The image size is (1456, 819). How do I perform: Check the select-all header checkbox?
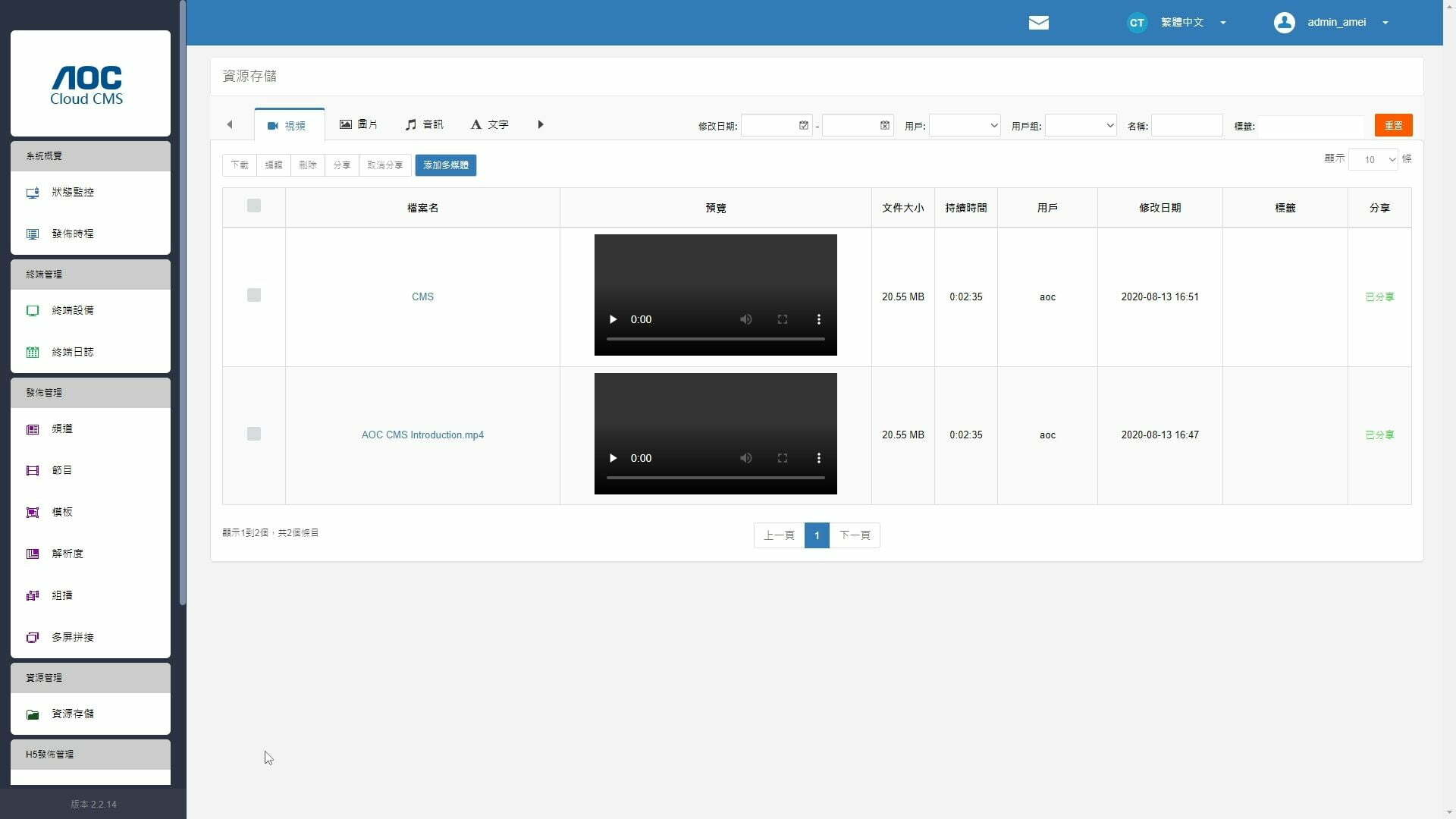coord(254,206)
